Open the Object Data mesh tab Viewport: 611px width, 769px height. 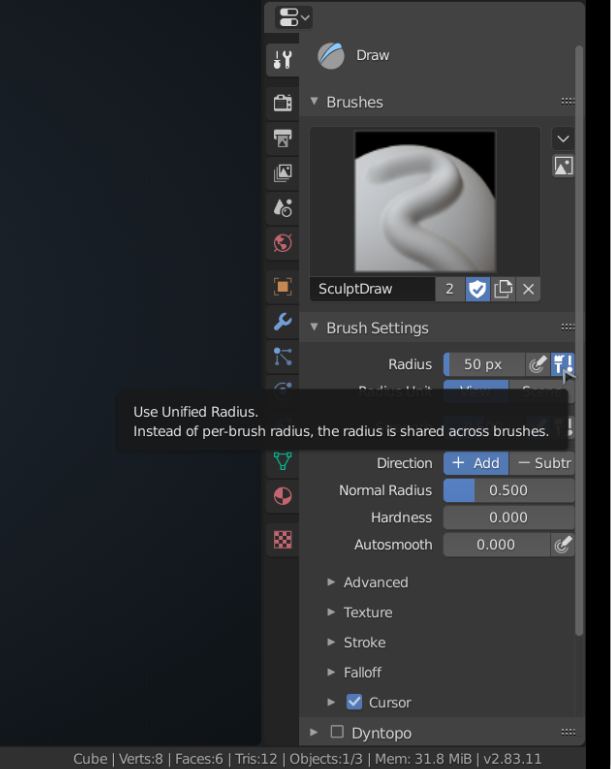(283, 461)
